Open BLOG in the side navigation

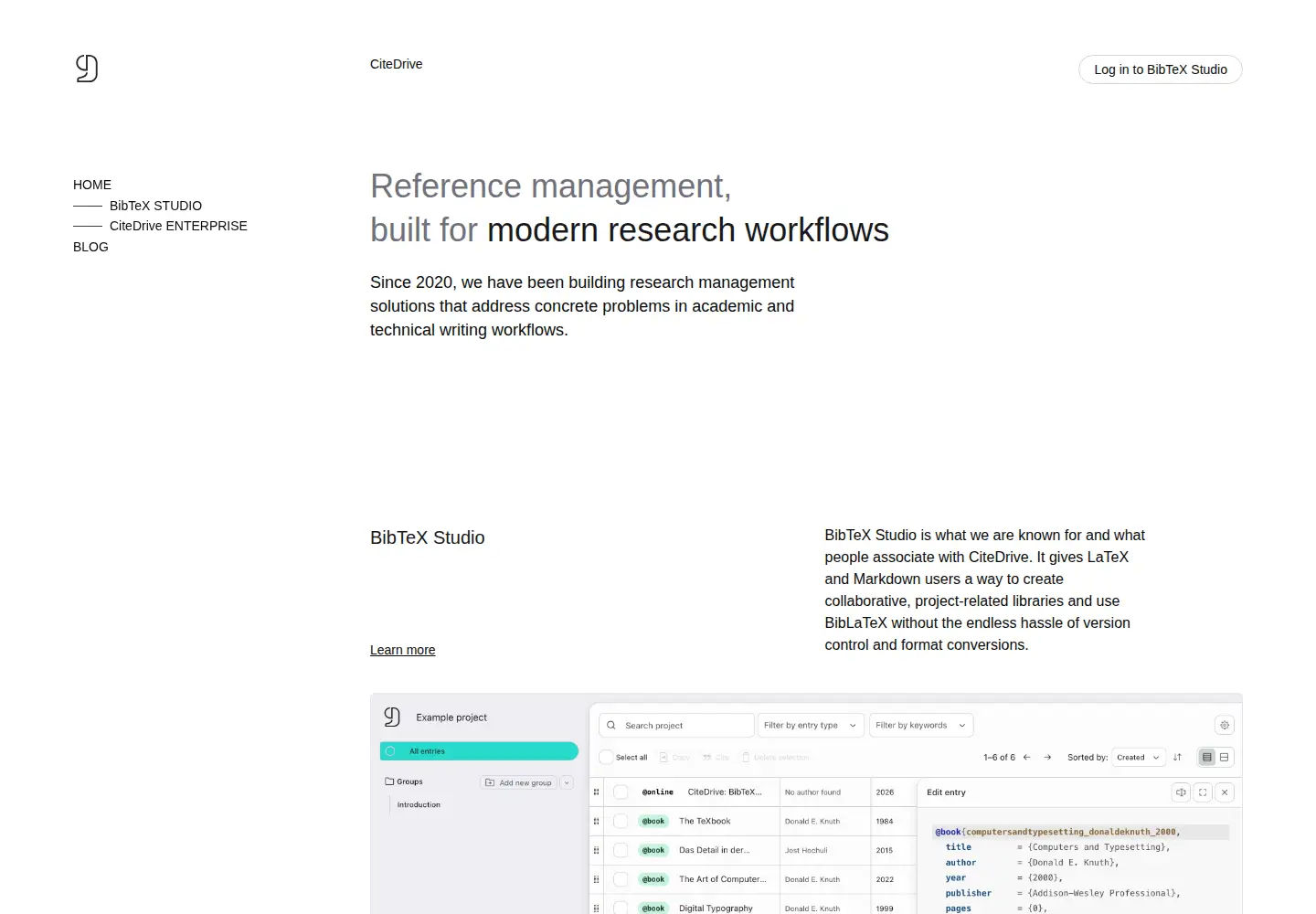click(x=90, y=247)
